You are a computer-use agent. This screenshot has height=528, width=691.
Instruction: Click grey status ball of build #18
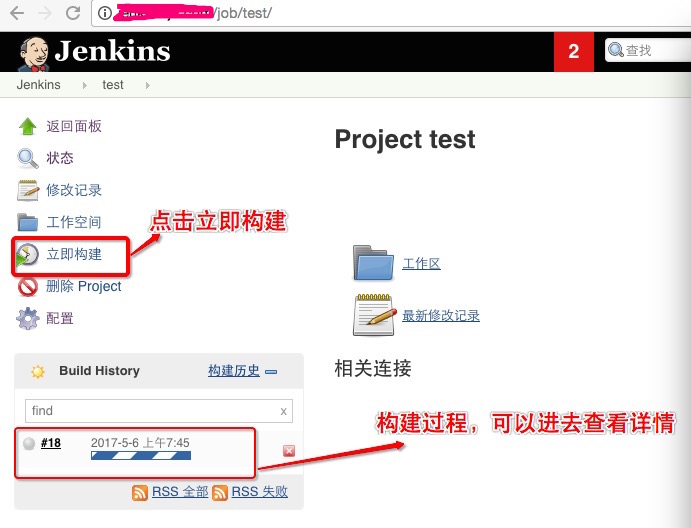[29, 443]
